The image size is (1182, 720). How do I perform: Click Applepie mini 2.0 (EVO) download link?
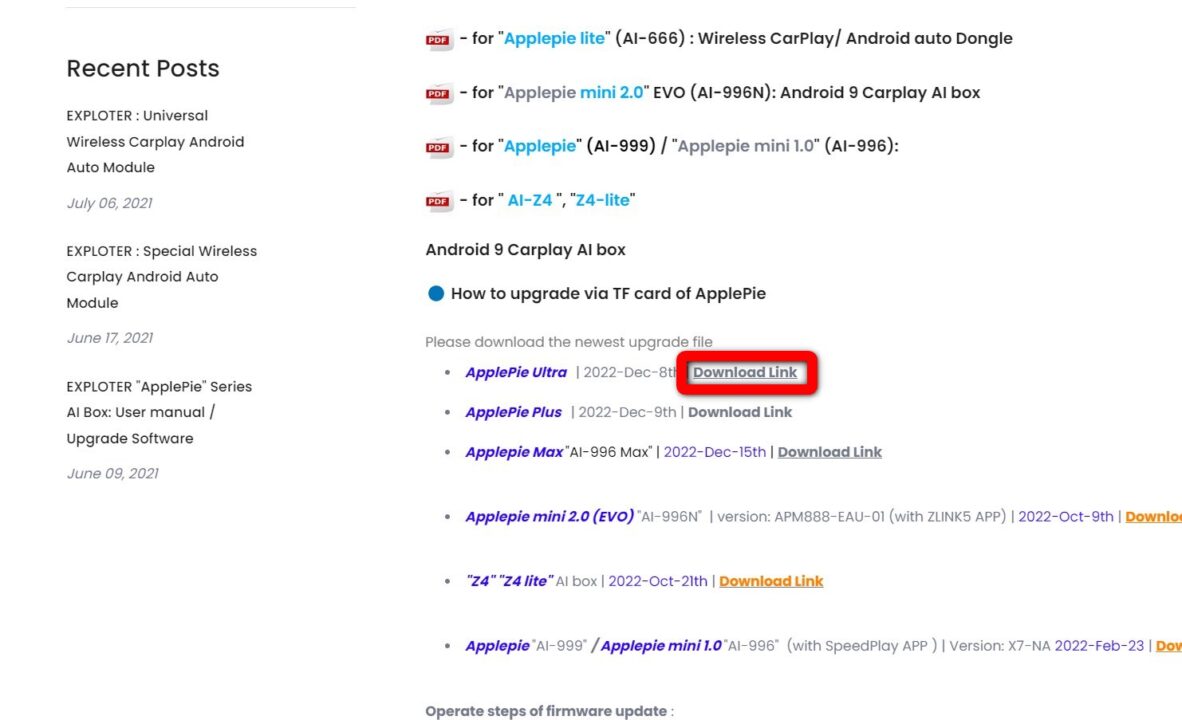coord(1153,517)
